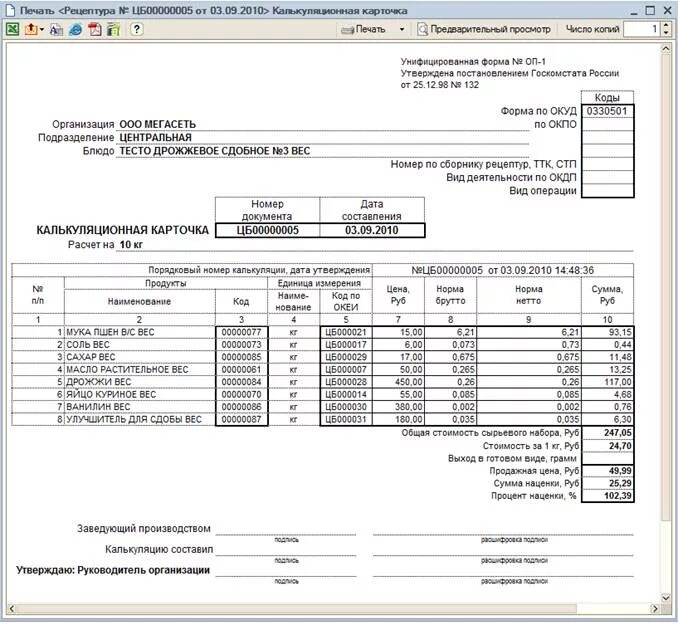
Task: Click the Число копий input field
Action: [x=642, y=29]
